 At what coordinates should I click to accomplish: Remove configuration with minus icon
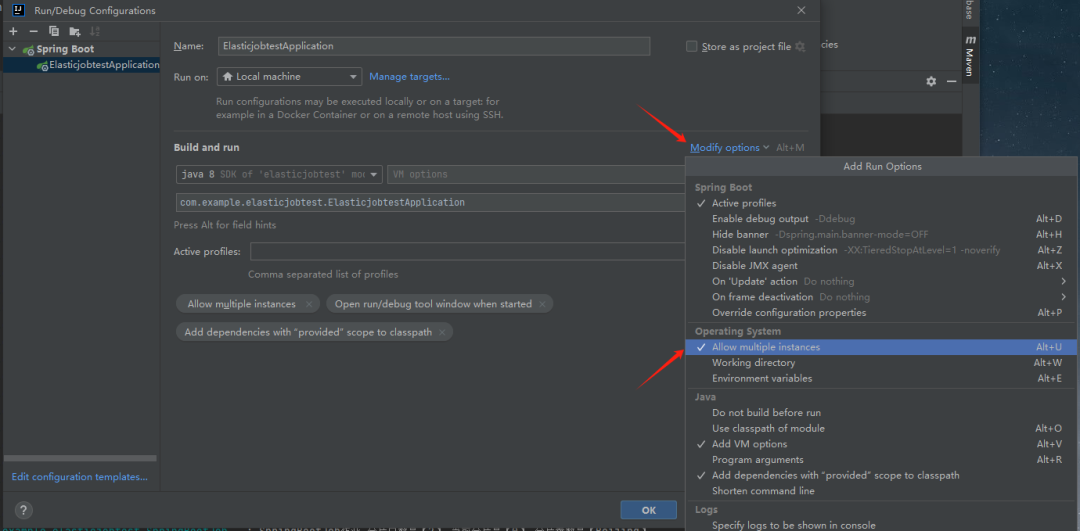[33, 31]
